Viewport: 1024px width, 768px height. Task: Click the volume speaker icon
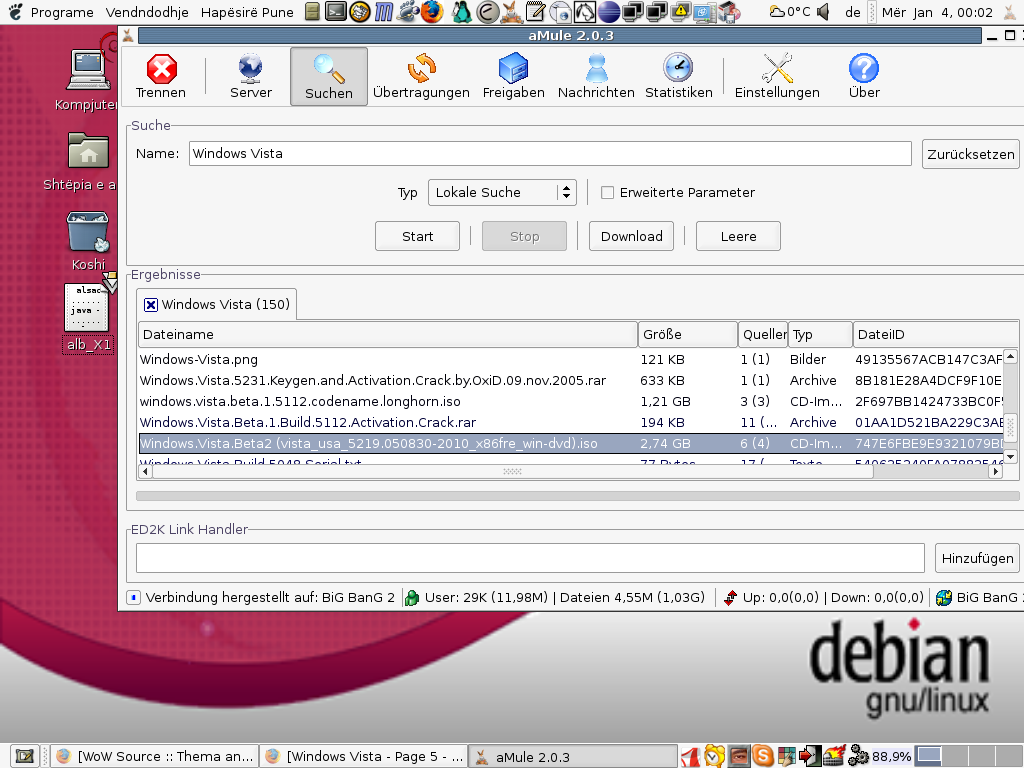pyautogui.click(x=824, y=12)
